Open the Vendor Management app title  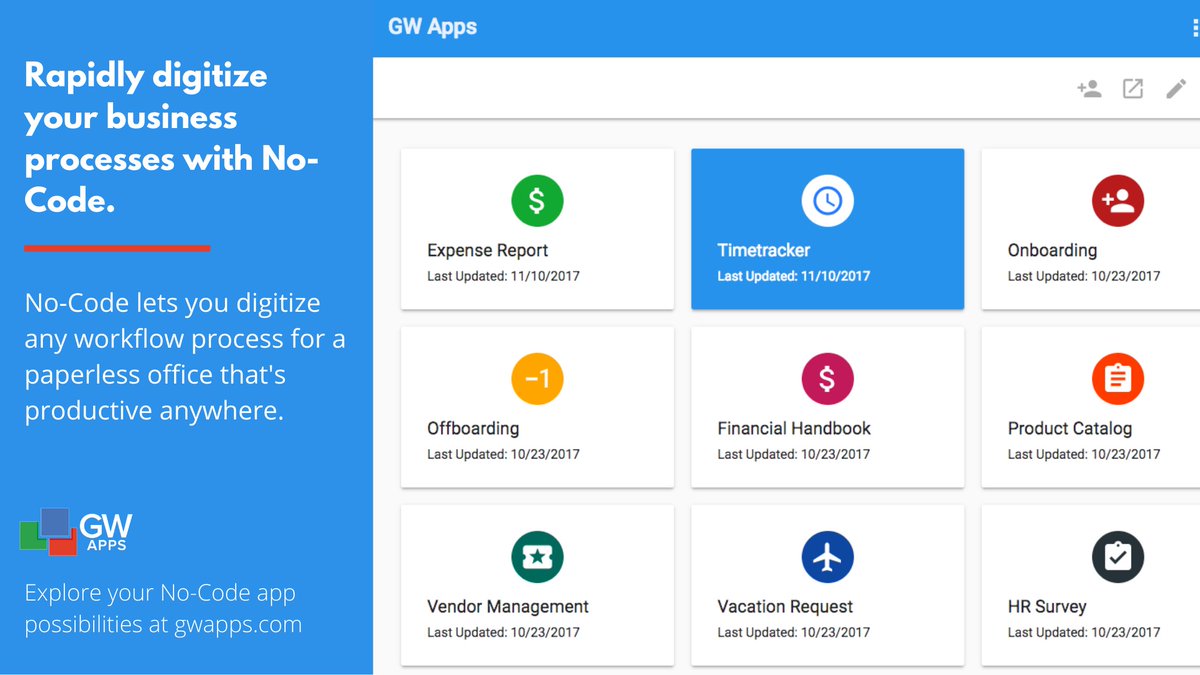(508, 606)
